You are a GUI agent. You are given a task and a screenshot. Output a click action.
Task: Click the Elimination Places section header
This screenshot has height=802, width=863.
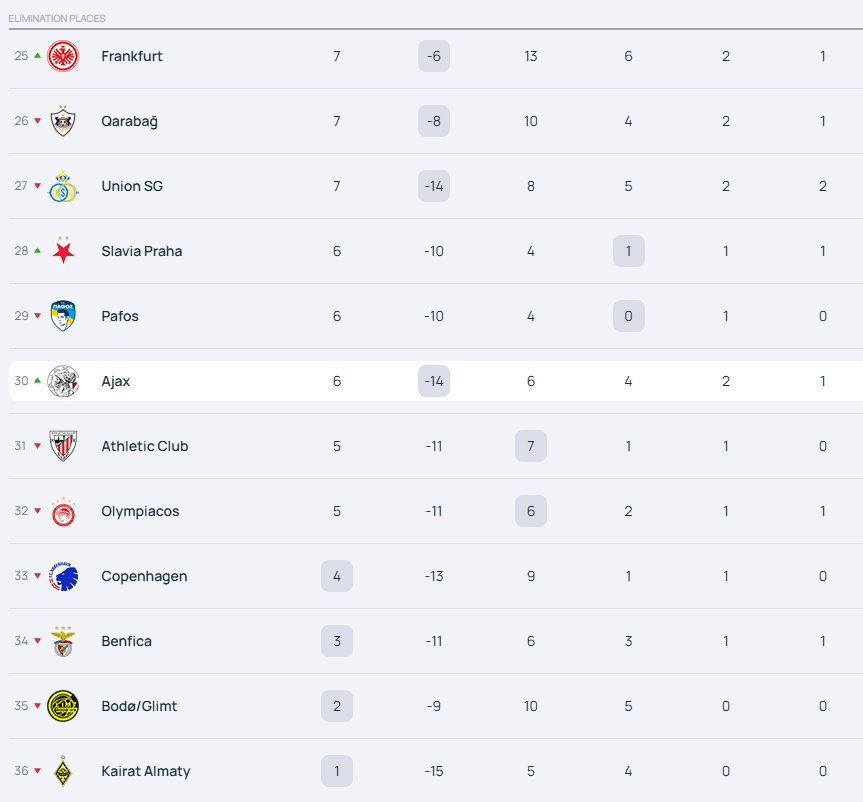[57, 18]
